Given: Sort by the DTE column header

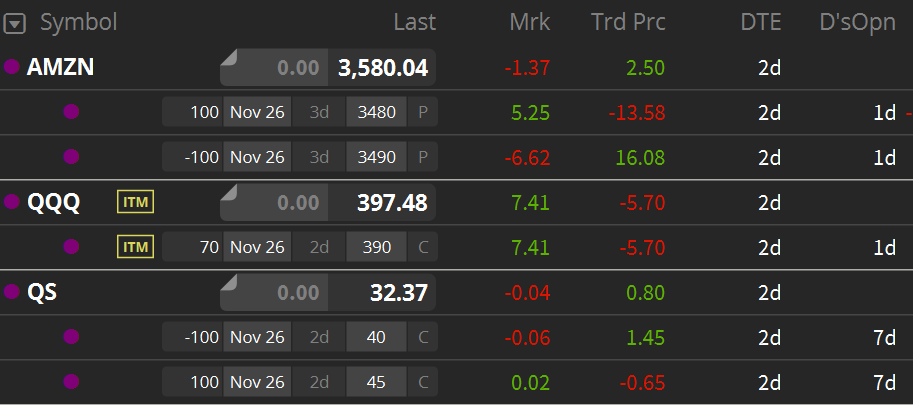Looking at the screenshot, I should pyautogui.click(x=760, y=23).
